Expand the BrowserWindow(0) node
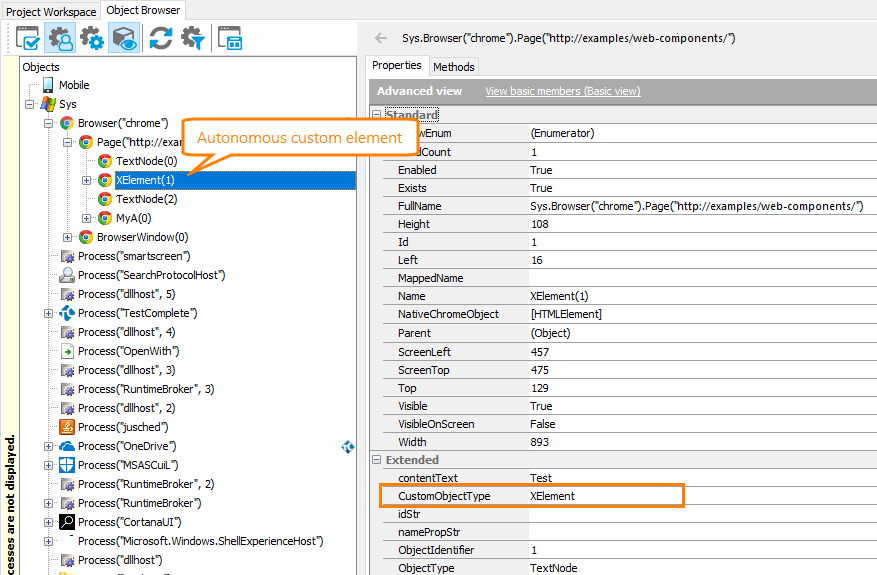The image size is (877, 575). coord(68,237)
